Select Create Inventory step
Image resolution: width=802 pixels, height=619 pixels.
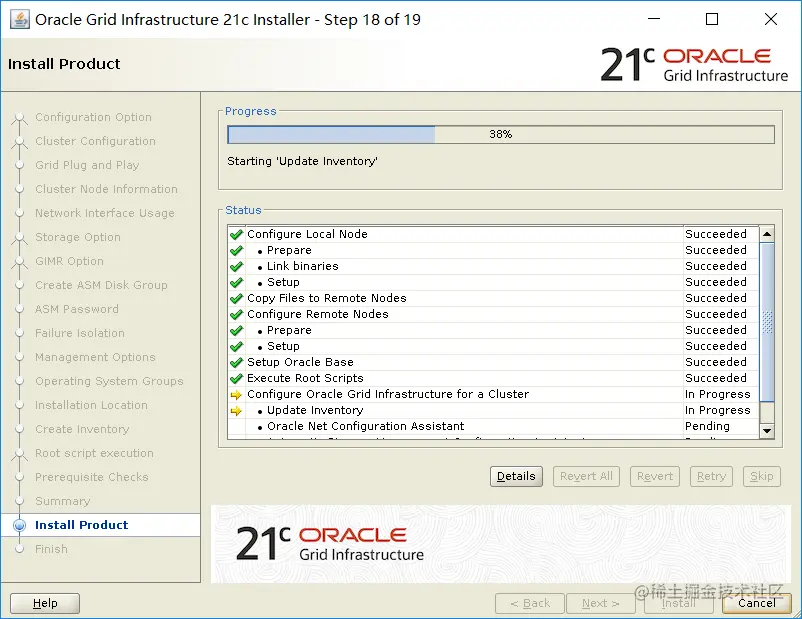(x=82, y=430)
